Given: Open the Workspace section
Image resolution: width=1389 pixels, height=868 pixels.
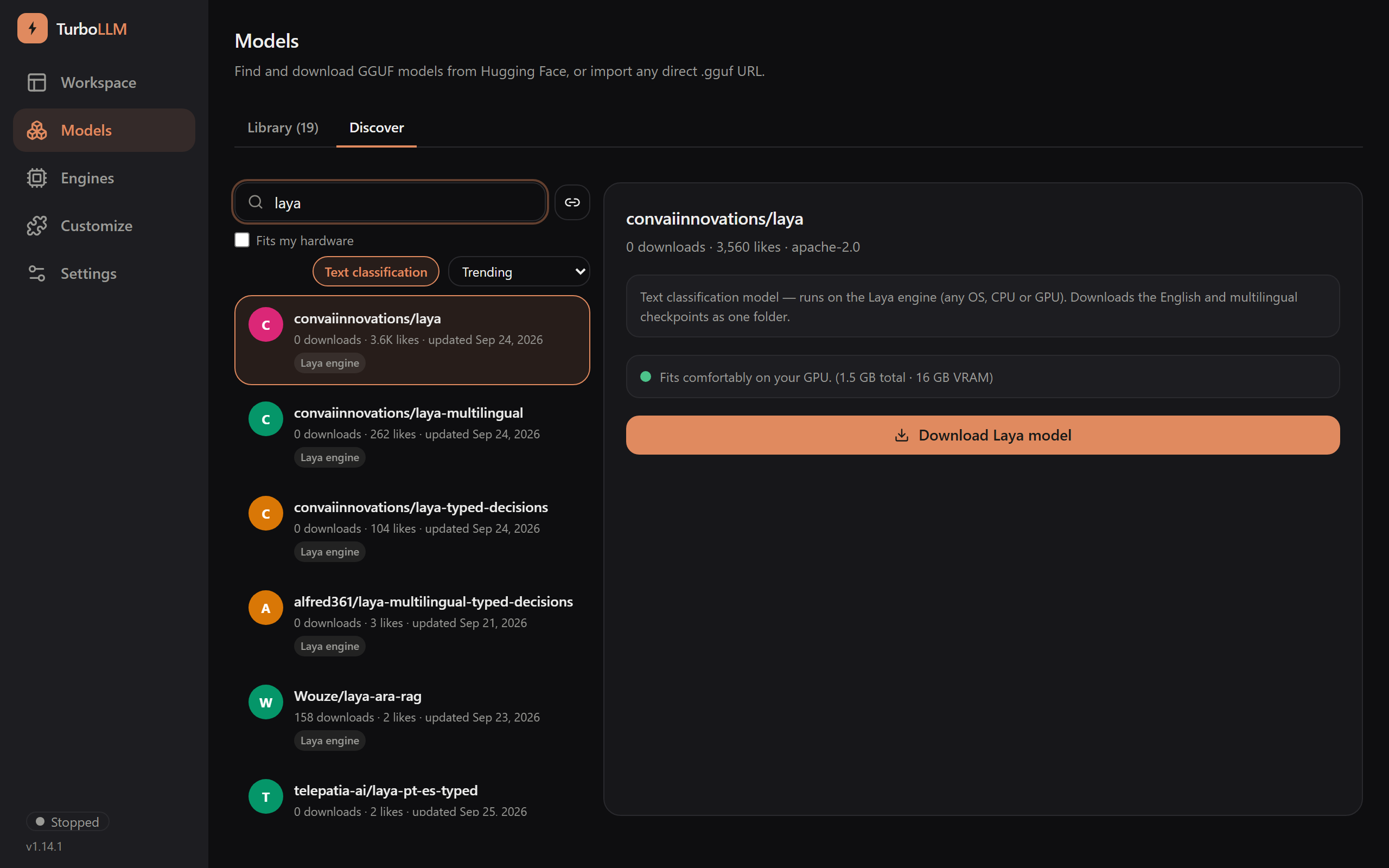Looking at the screenshot, I should 104,82.
